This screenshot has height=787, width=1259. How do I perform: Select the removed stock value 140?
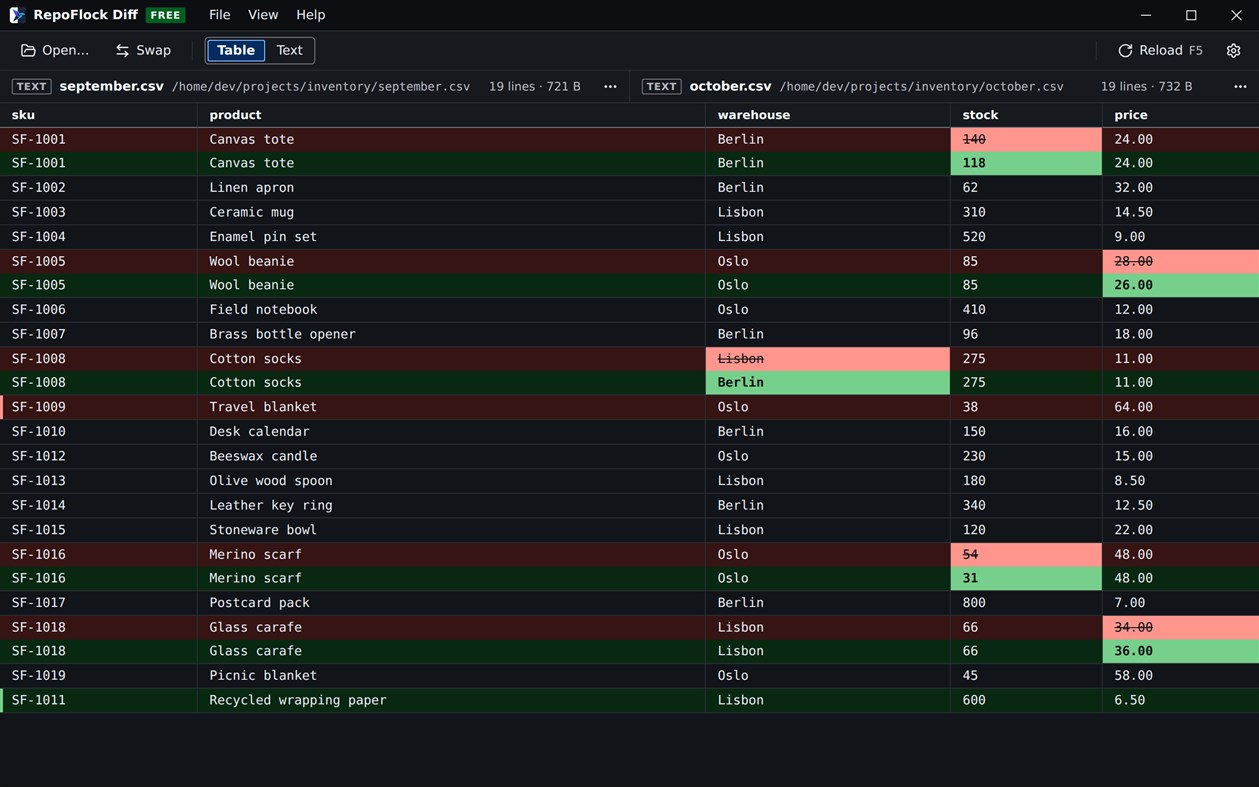coord(1026,139)
